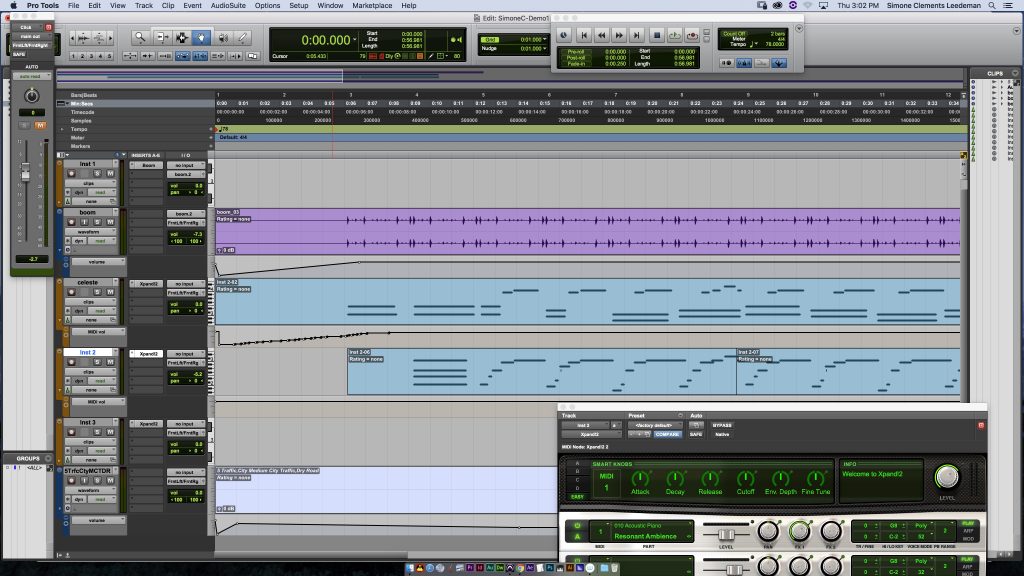Screen dimensions: 1024x576
Task: Open the celeste MIDI vol lane selector
Action: coord(97,332)
